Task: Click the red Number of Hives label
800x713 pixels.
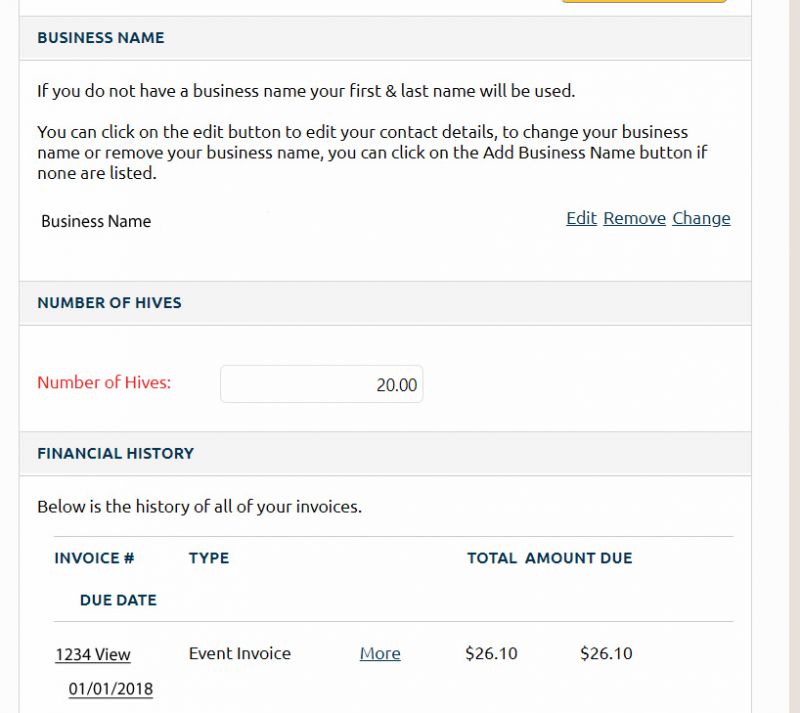Action: coord(104,382)
